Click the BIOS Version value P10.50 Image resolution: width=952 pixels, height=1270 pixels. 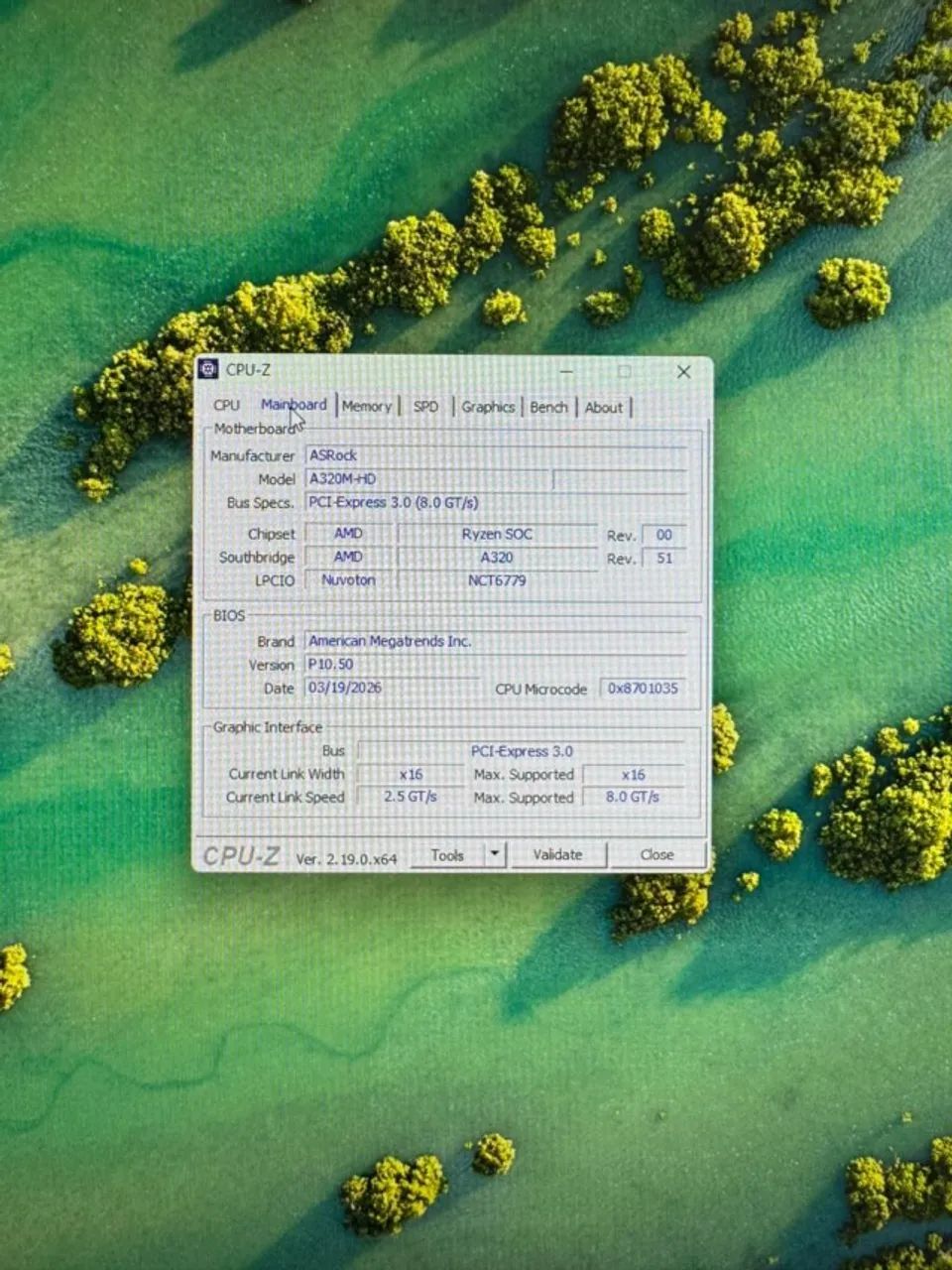(496, 665)
